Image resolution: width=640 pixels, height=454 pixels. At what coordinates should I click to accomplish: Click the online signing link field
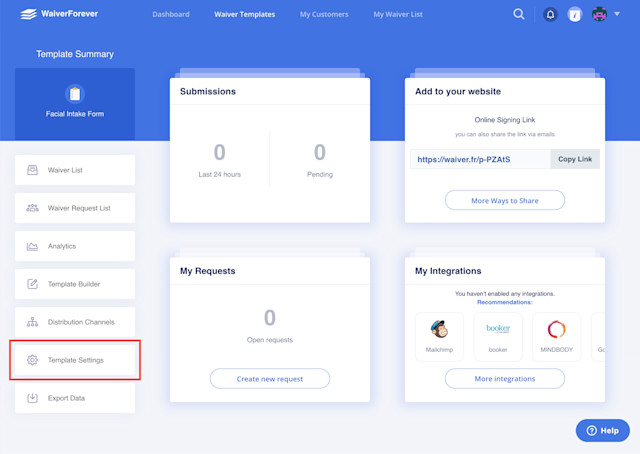point(480,159)
